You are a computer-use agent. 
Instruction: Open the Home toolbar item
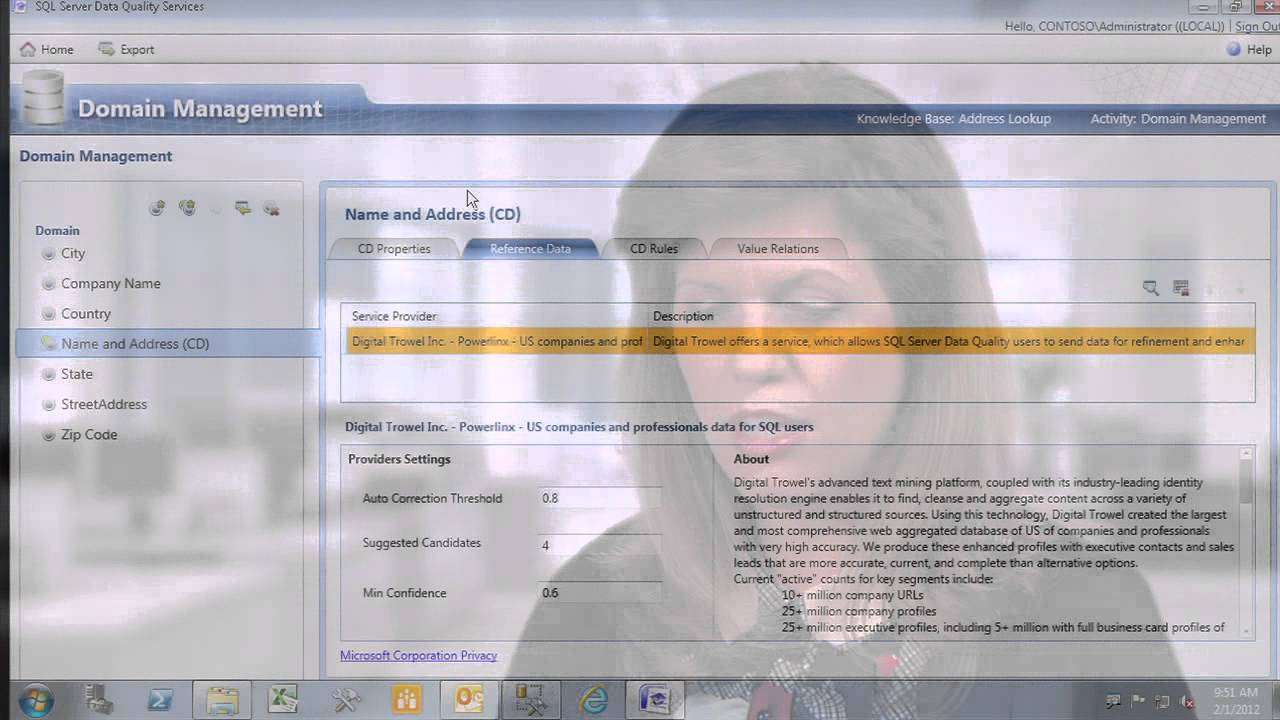click(x=47, y=49)
